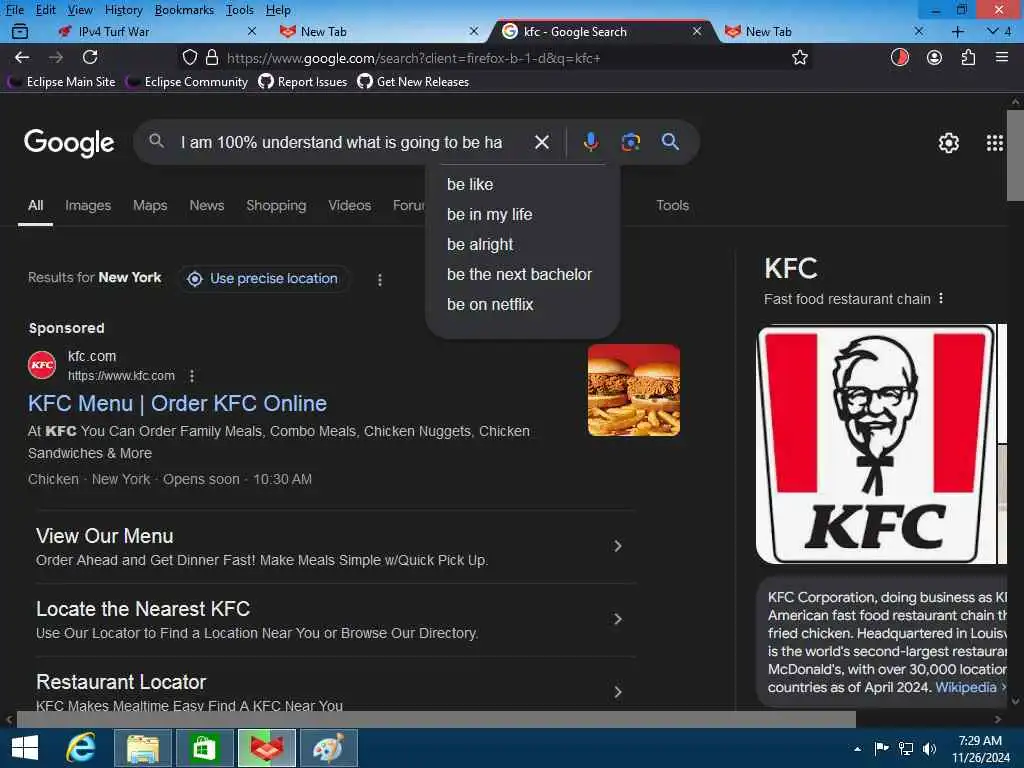1024x768 pixels.
Task: Select the News search tab
Action: coord(206,205)
